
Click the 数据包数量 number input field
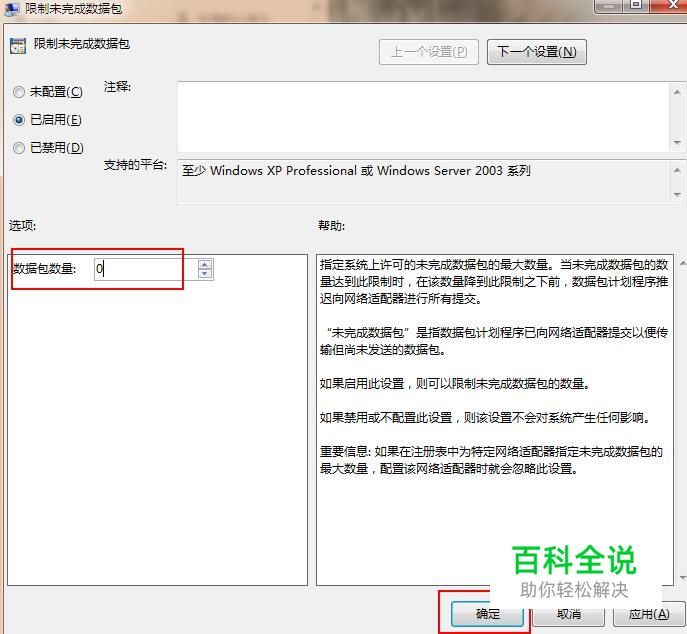coord(146,269)
